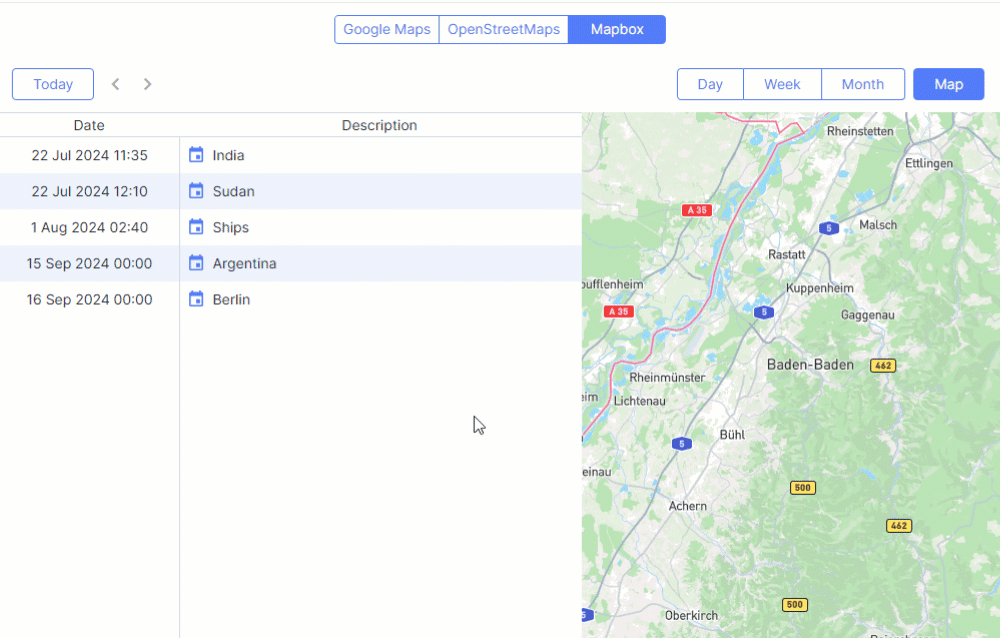This screenshot has width=1000, height=638.
Task: Select the Mapbox provider tab
Action: [x=617, y=29]
